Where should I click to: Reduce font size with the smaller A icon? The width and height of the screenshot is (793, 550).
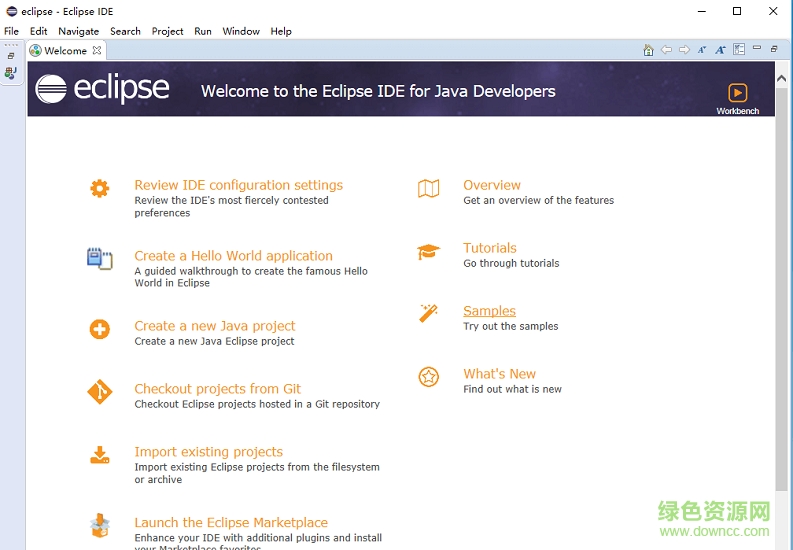[x=702, y=50]
